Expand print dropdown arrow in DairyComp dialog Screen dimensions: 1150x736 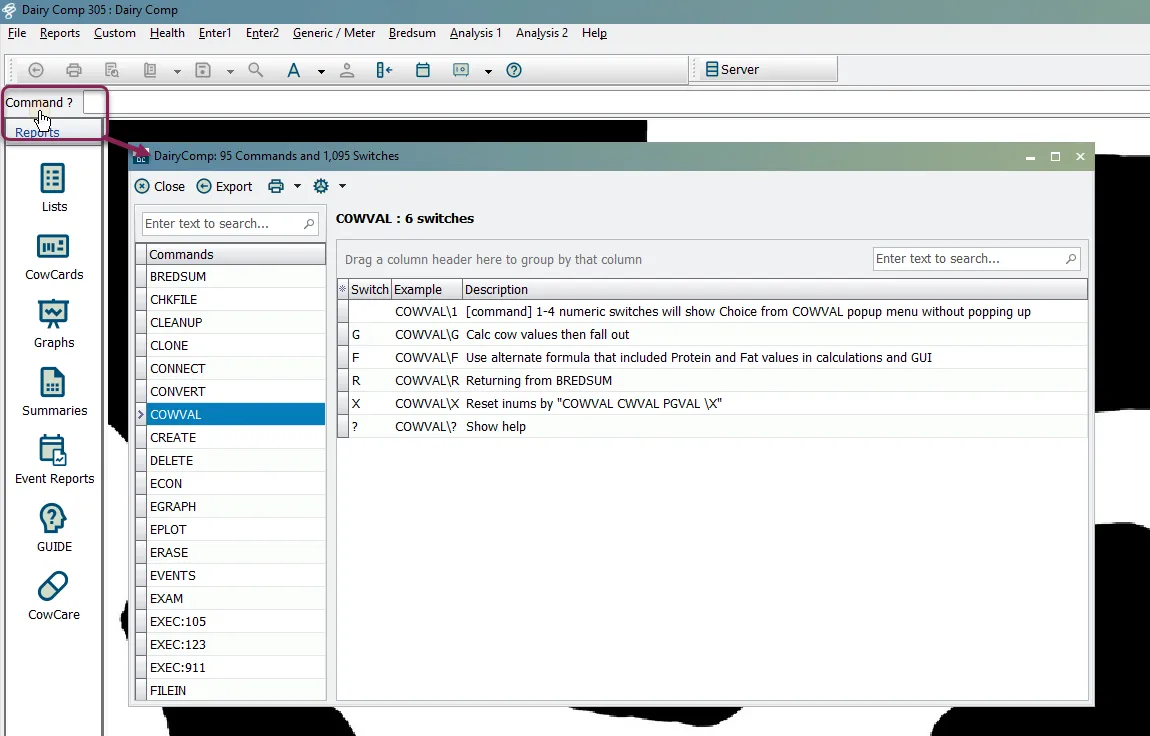point(297,186)
